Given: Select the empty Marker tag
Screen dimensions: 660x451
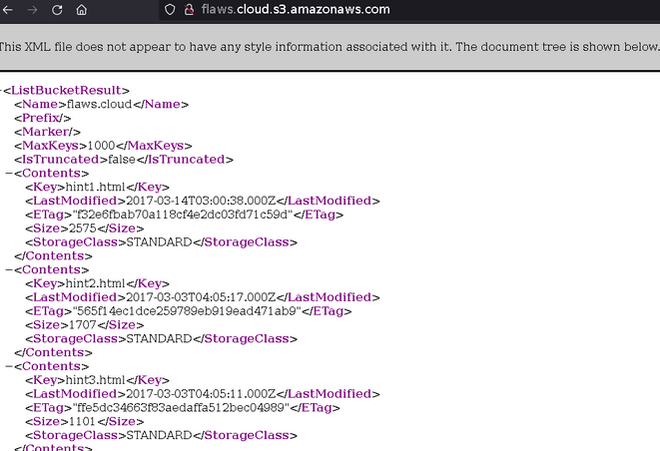Looking at the screenshot, I should 47,132.
